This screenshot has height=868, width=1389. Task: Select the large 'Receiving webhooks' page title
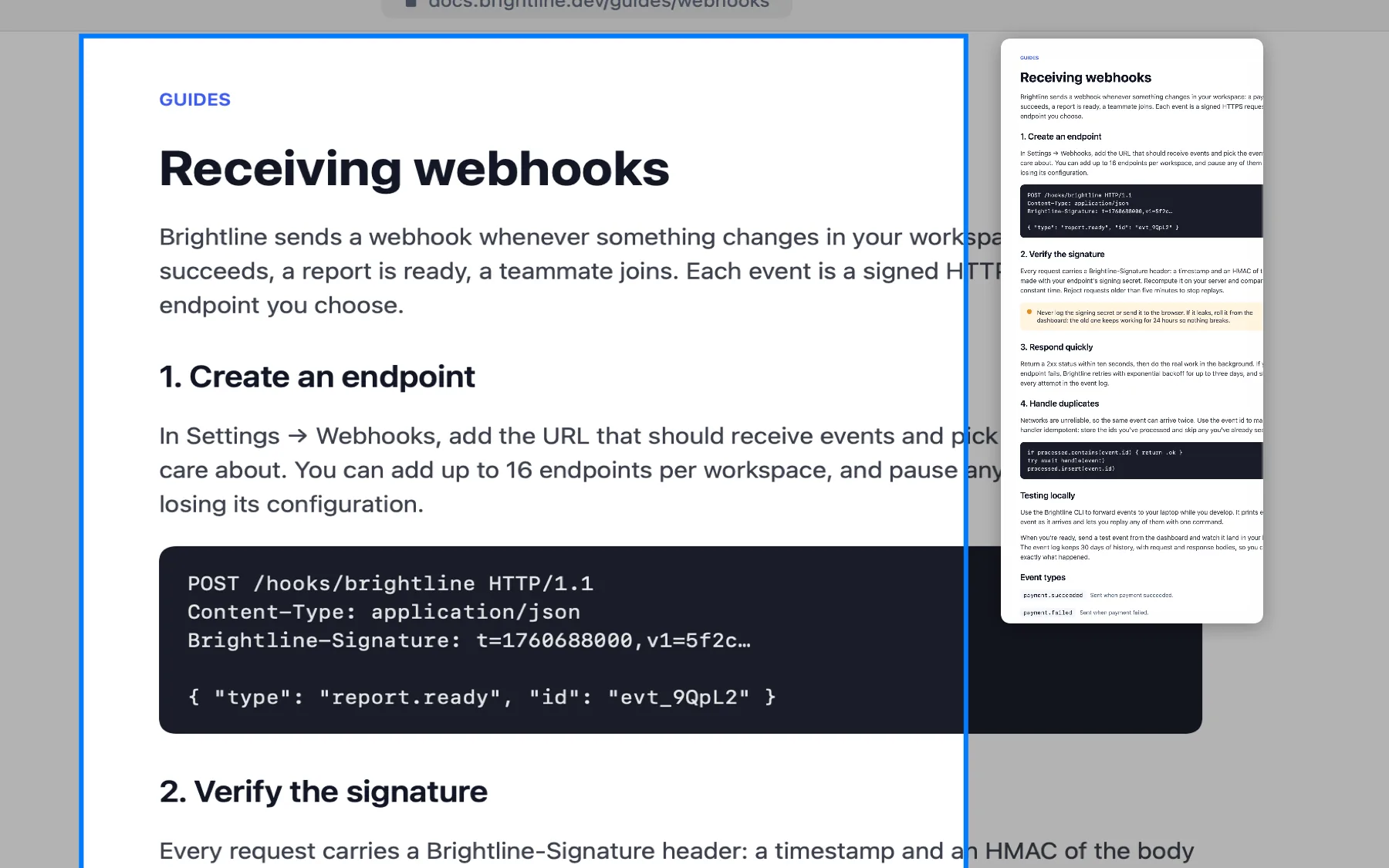pos(414,169)
